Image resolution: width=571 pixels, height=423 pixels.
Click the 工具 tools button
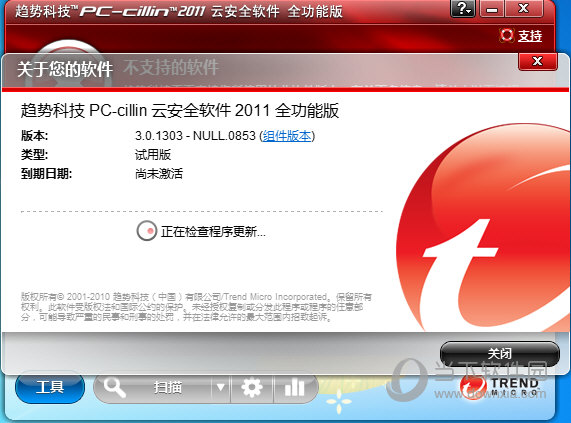[x=50, y=387]
